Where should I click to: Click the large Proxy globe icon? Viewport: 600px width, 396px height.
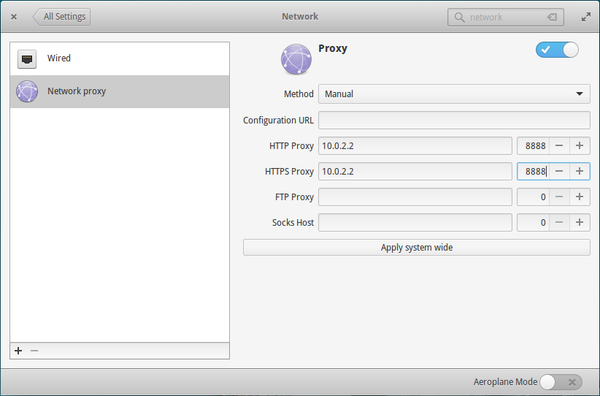(x=296, y=59)
